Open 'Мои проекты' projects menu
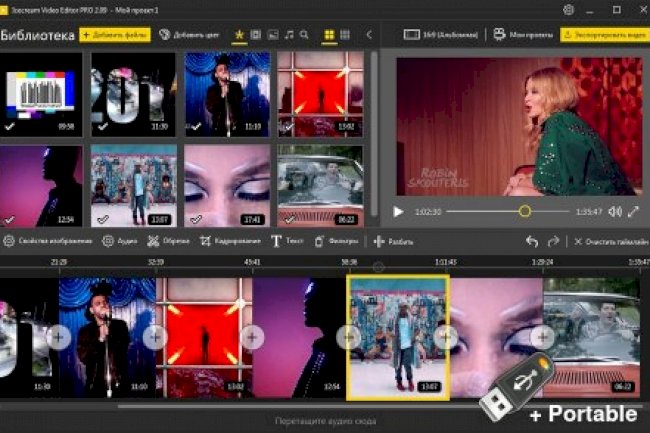Viewport: 650px width, 433px height. pos(521,34)
